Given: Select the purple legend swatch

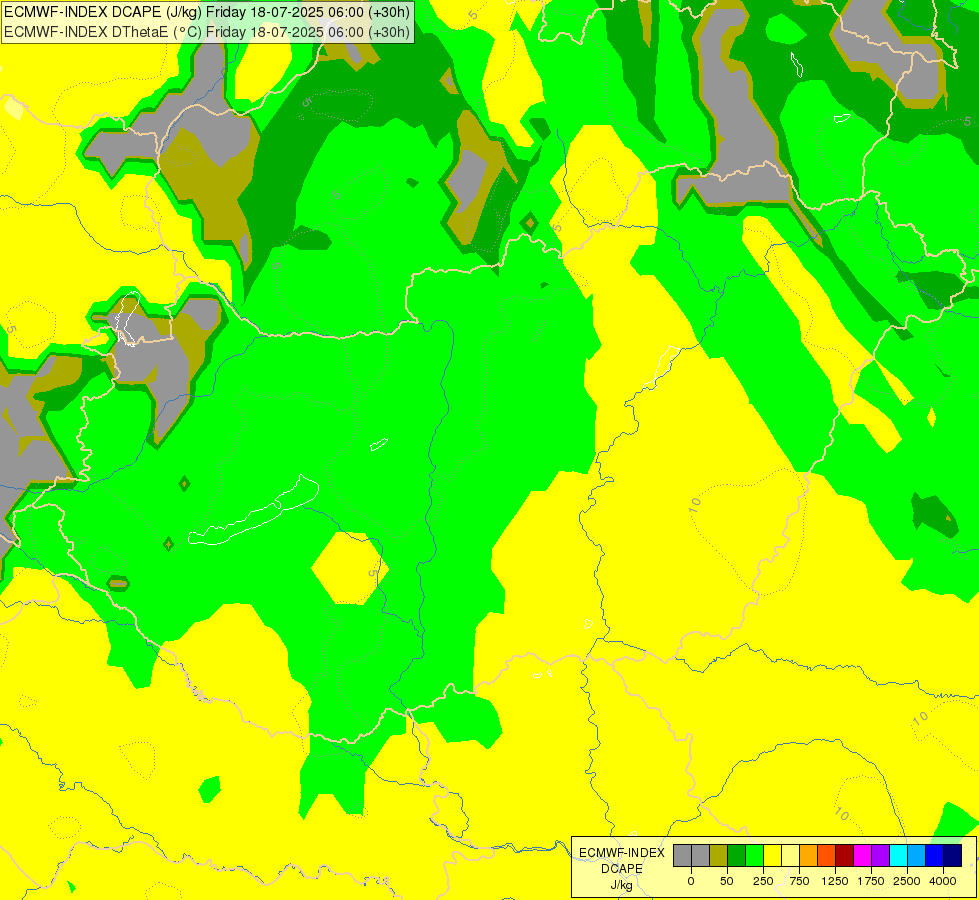Looking at the screenshot, I should pyautogui.click(x=881, y=856).
